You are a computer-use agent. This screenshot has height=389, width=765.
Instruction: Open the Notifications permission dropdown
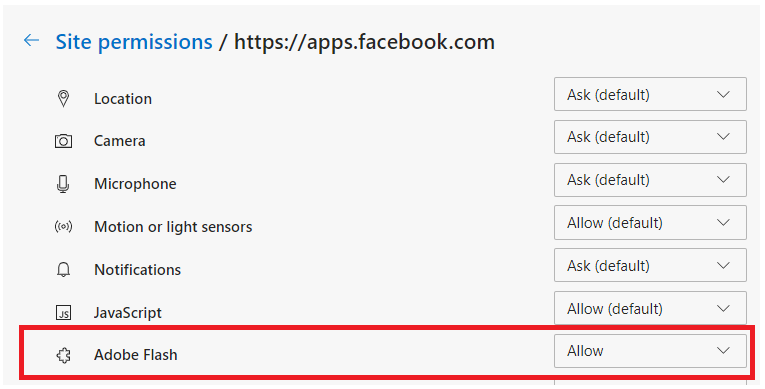[650, 266]
